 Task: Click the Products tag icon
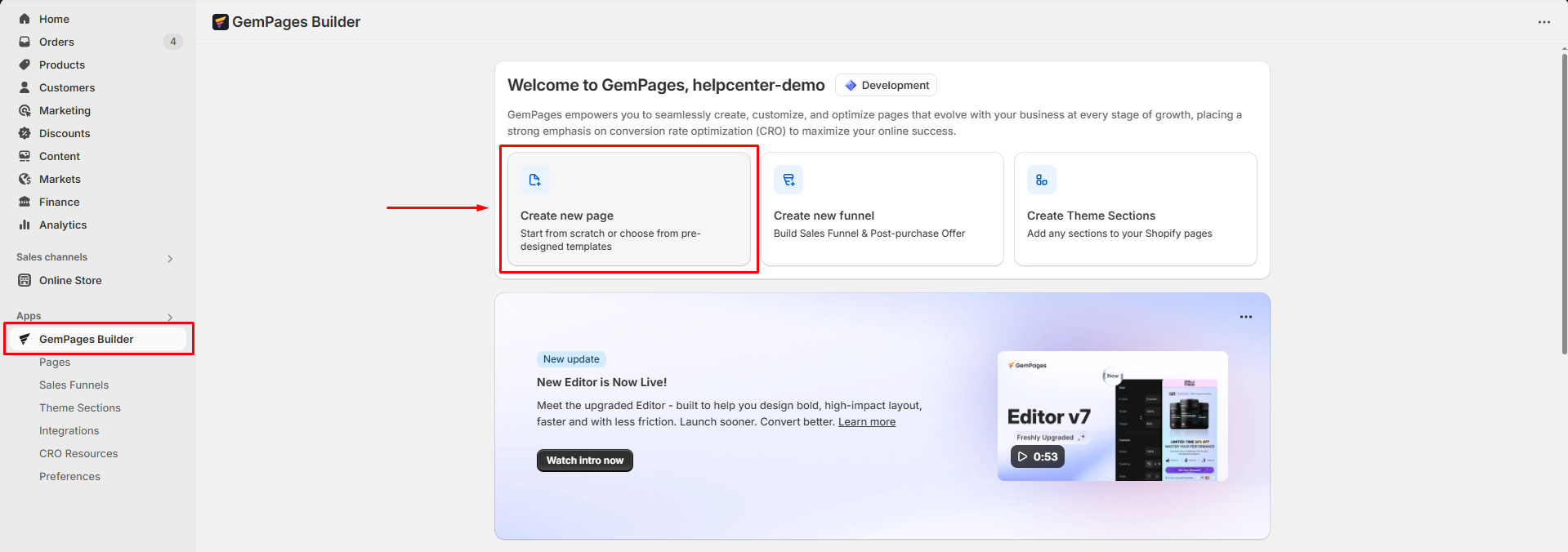[x=25, y=65]
